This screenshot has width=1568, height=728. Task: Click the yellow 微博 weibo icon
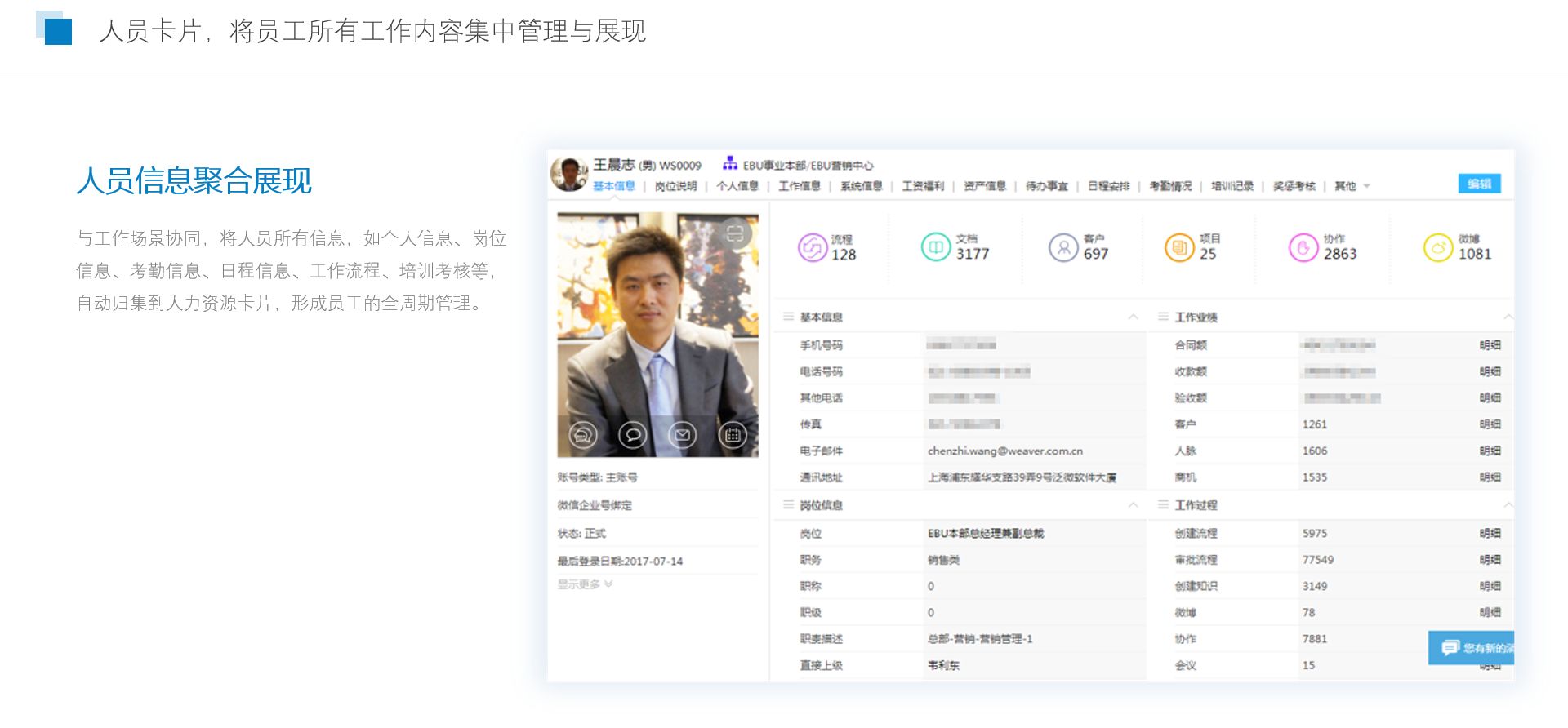(x=1438, y=246)
